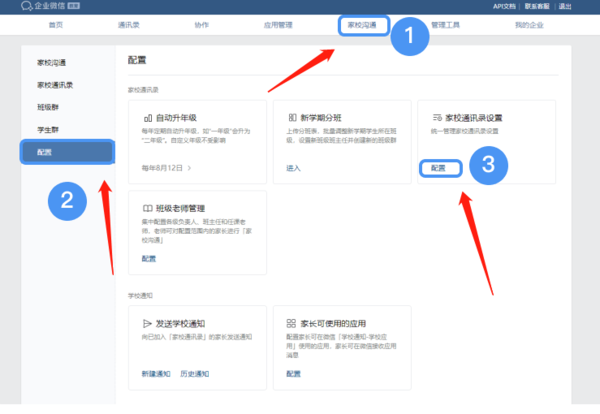The height and width of the screenshot is (414, 600).
Task: Open 学生群 in the sidebar
Action: coord(48,130)
